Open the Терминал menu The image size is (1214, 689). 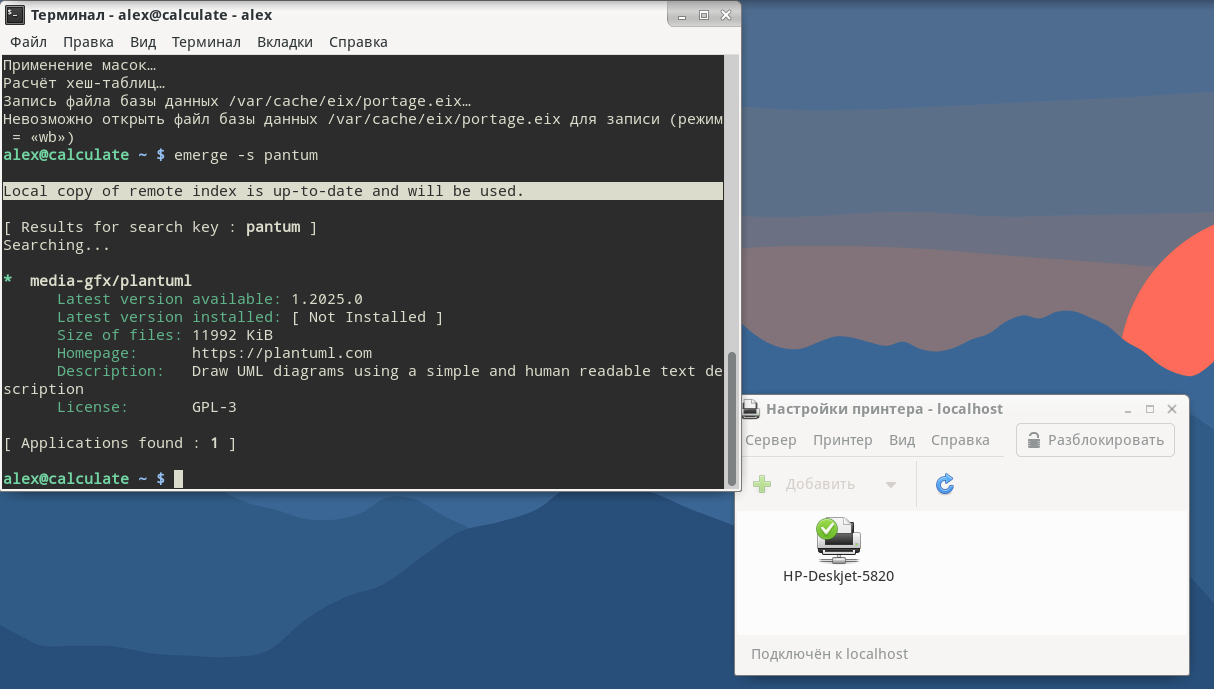[x=206, y=42]
